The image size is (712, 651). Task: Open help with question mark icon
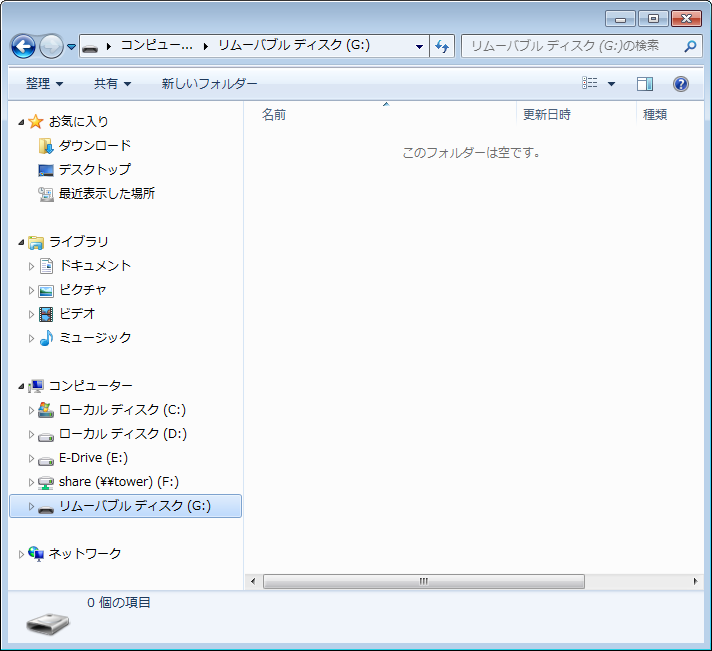[x=680, y=84]
